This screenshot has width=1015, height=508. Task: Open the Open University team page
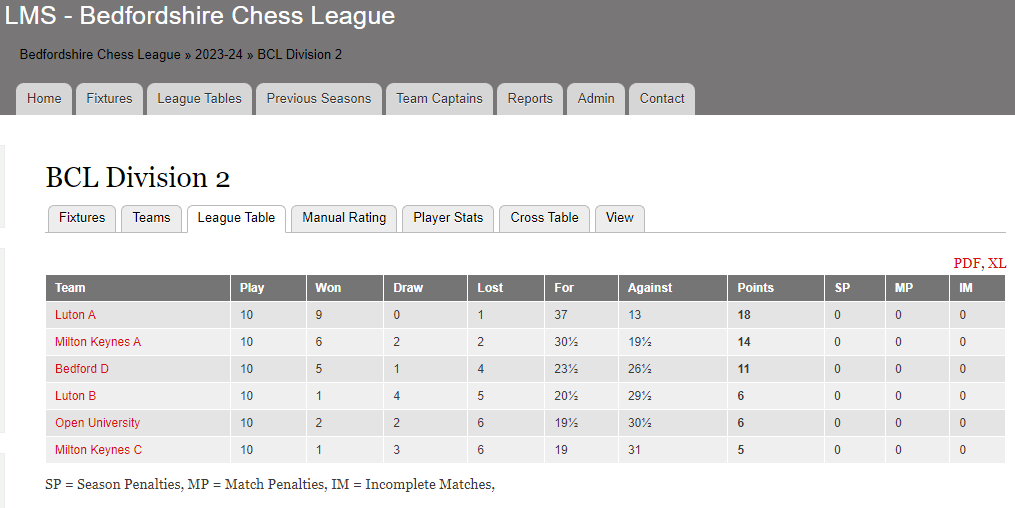click(x=97, y=423)
